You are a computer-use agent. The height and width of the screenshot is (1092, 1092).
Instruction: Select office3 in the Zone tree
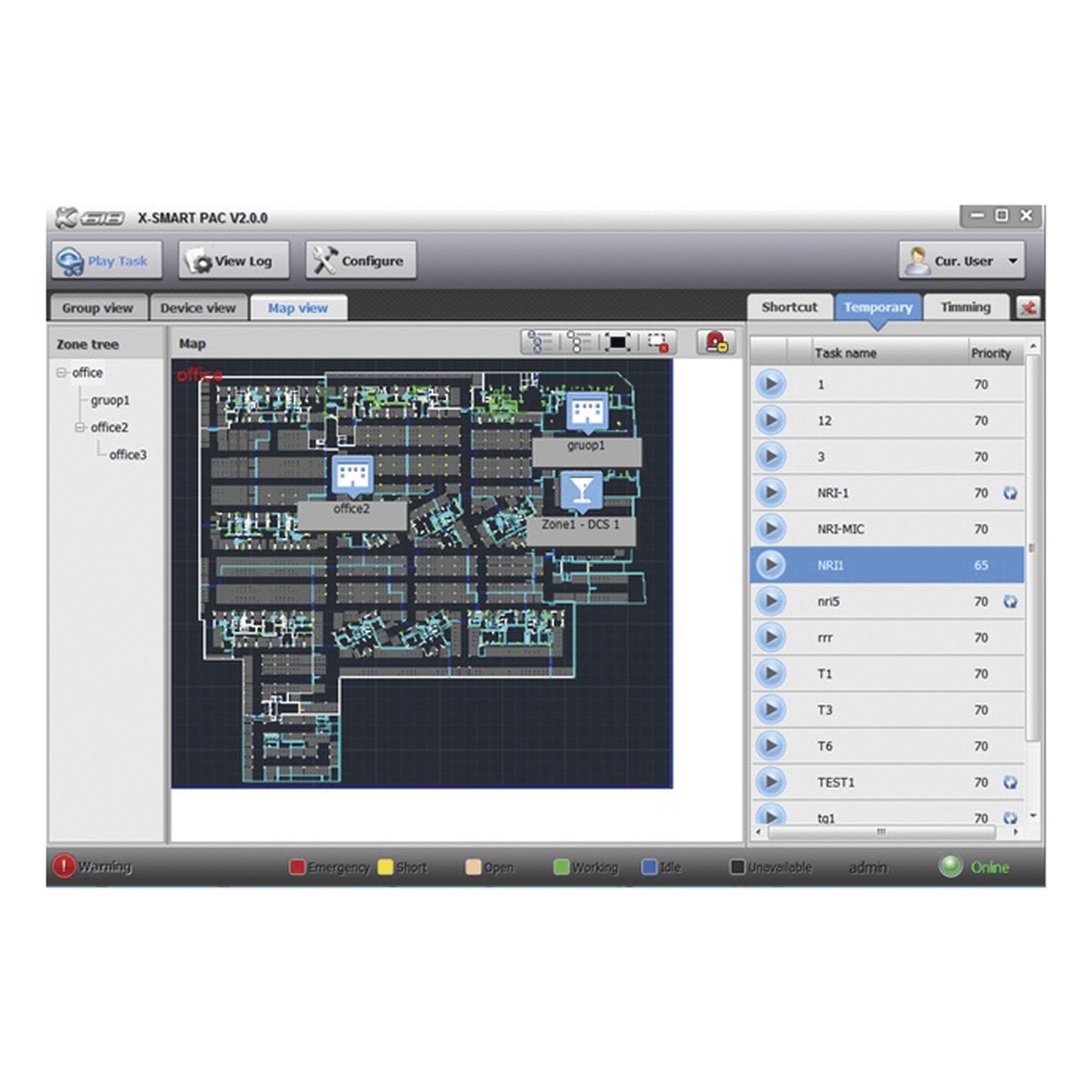tap(128, 454)
